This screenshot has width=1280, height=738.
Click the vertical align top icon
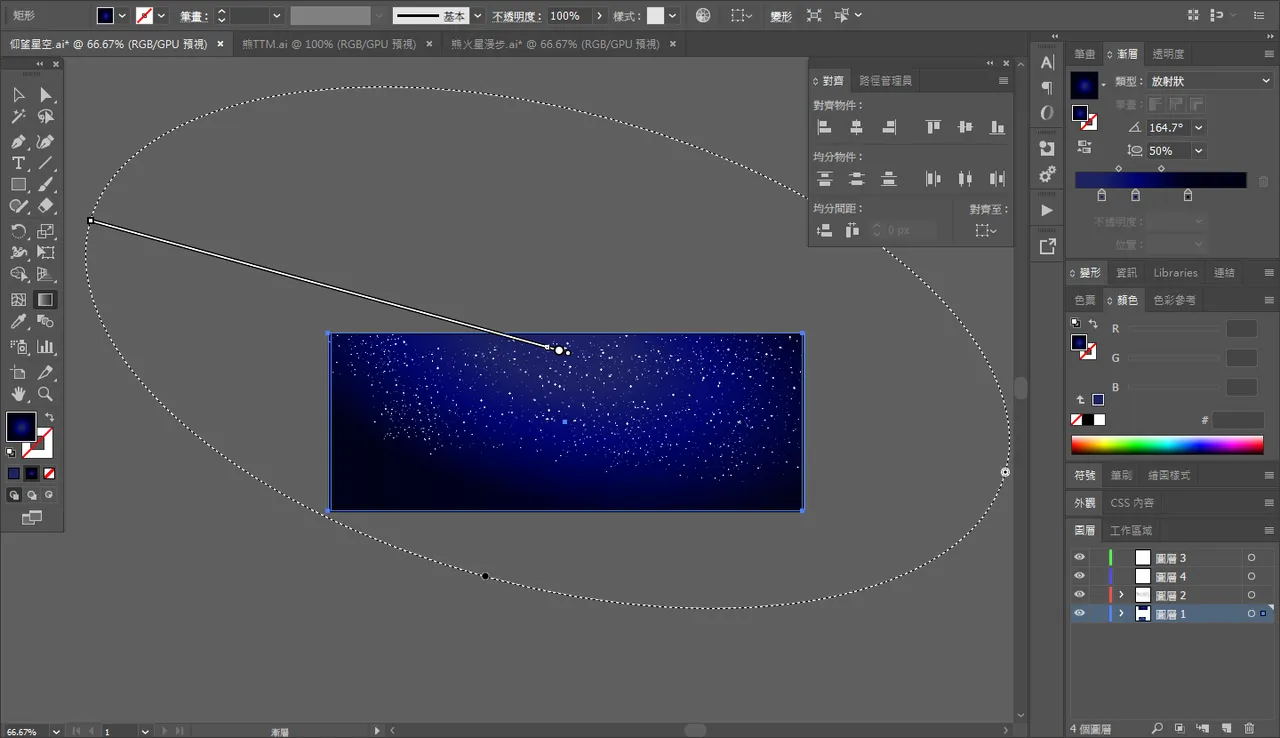pyautogui.click(x=933, y=127)
